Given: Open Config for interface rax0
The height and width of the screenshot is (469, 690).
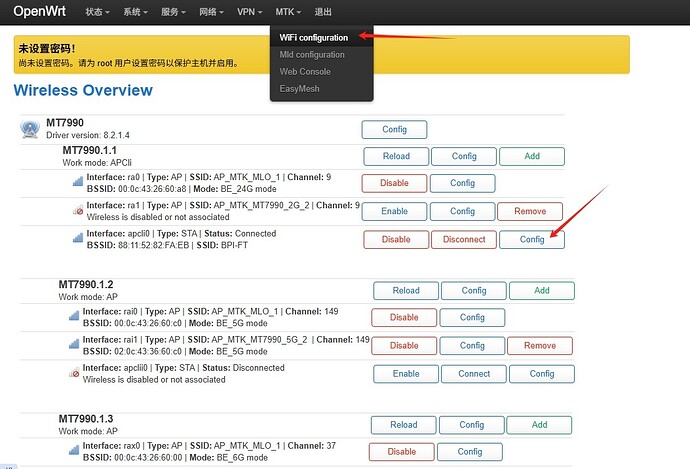Looking at the screenshot, I should 470,452.
